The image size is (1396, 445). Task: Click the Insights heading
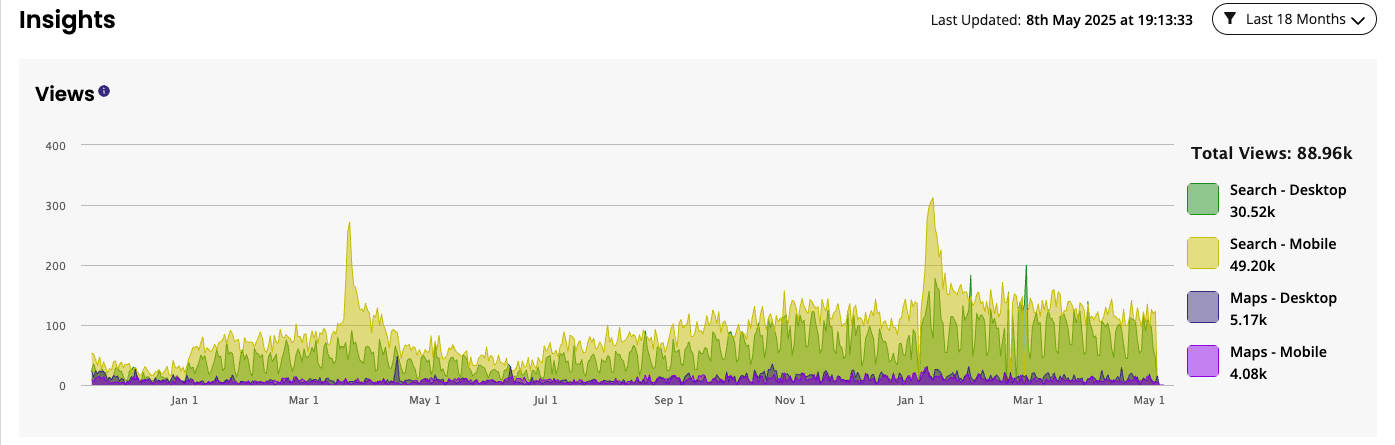[67, 19]
